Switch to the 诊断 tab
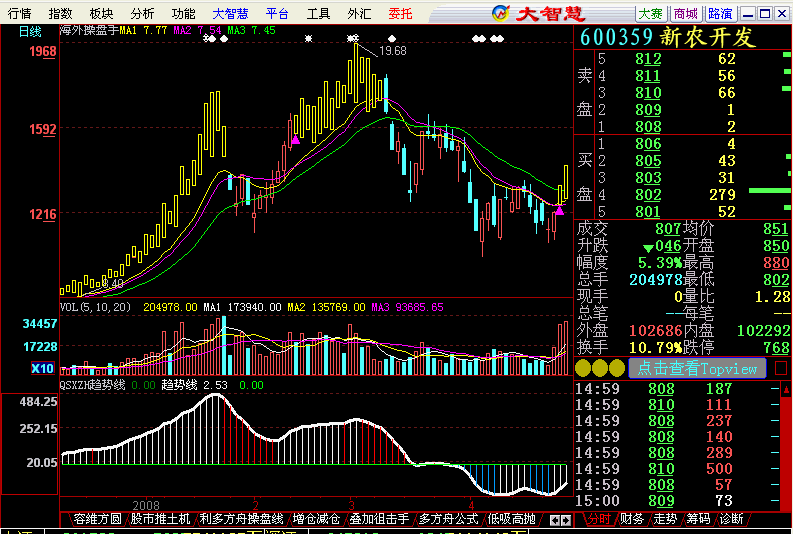This screenshot has height=534, width=793. (731, 519)
